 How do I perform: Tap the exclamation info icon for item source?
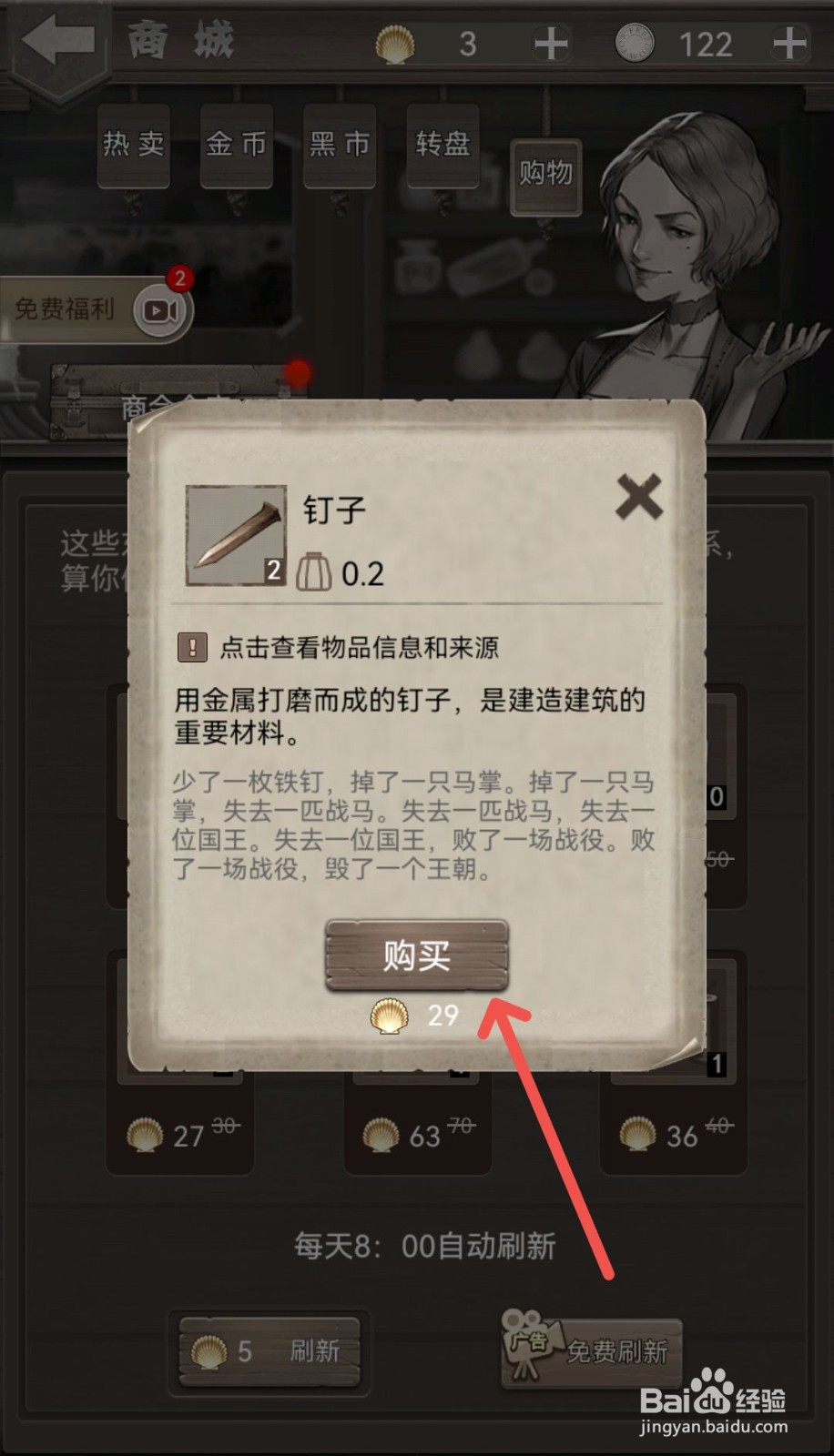click(191, 647)
